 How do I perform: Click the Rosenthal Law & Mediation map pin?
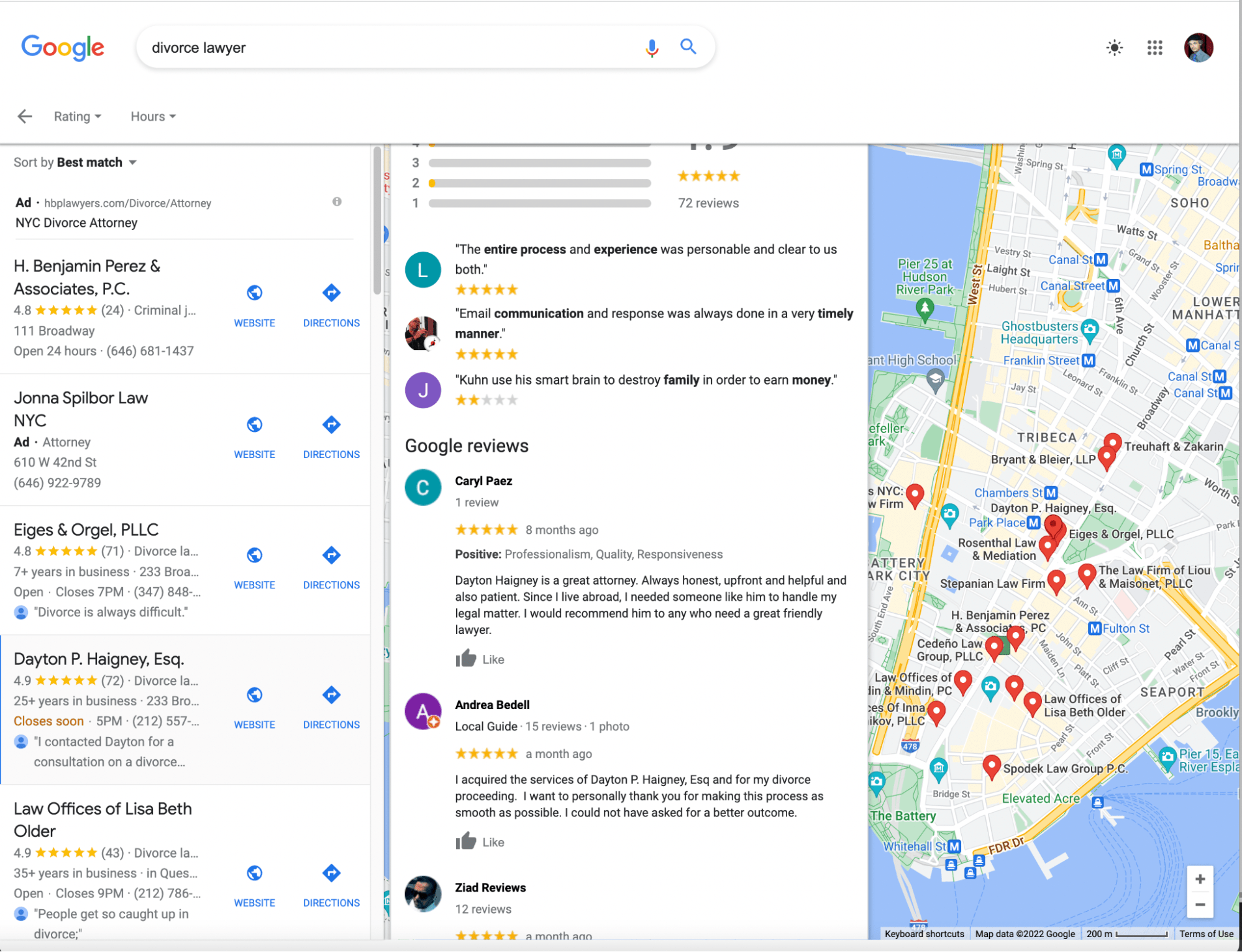[1048, 547]
